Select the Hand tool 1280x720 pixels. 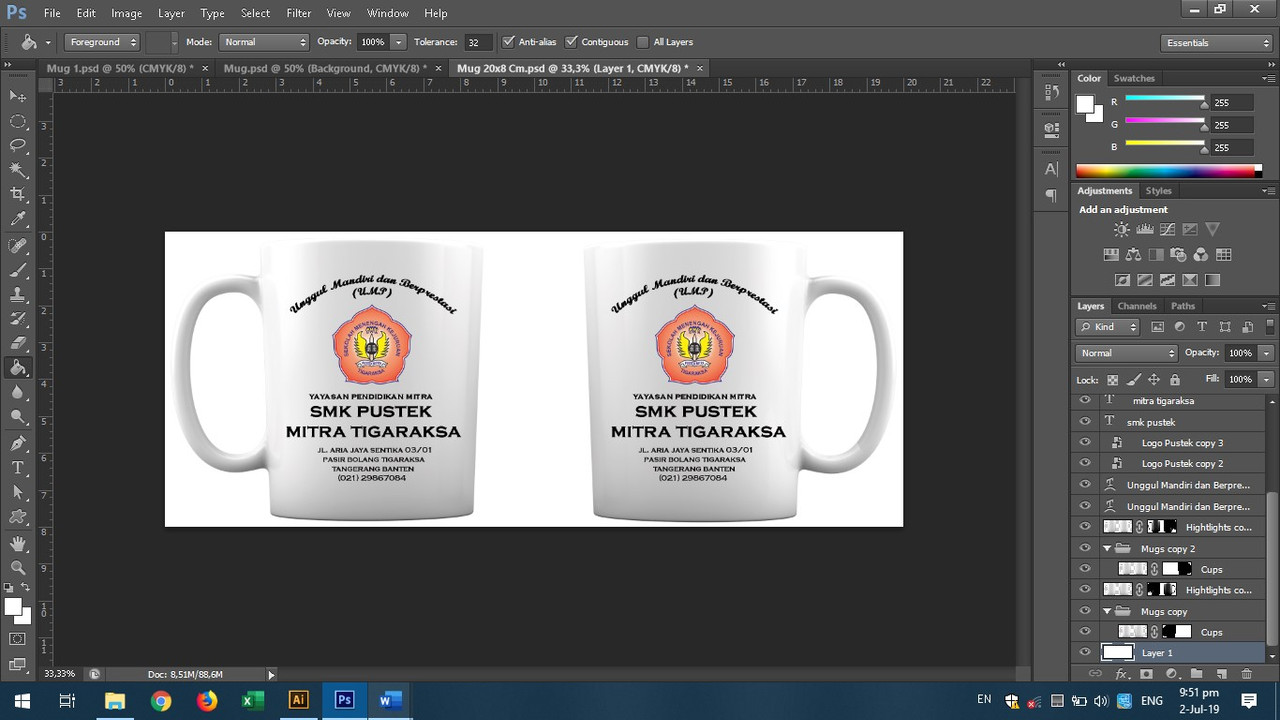pyautogui.click(x=18, y=543)
